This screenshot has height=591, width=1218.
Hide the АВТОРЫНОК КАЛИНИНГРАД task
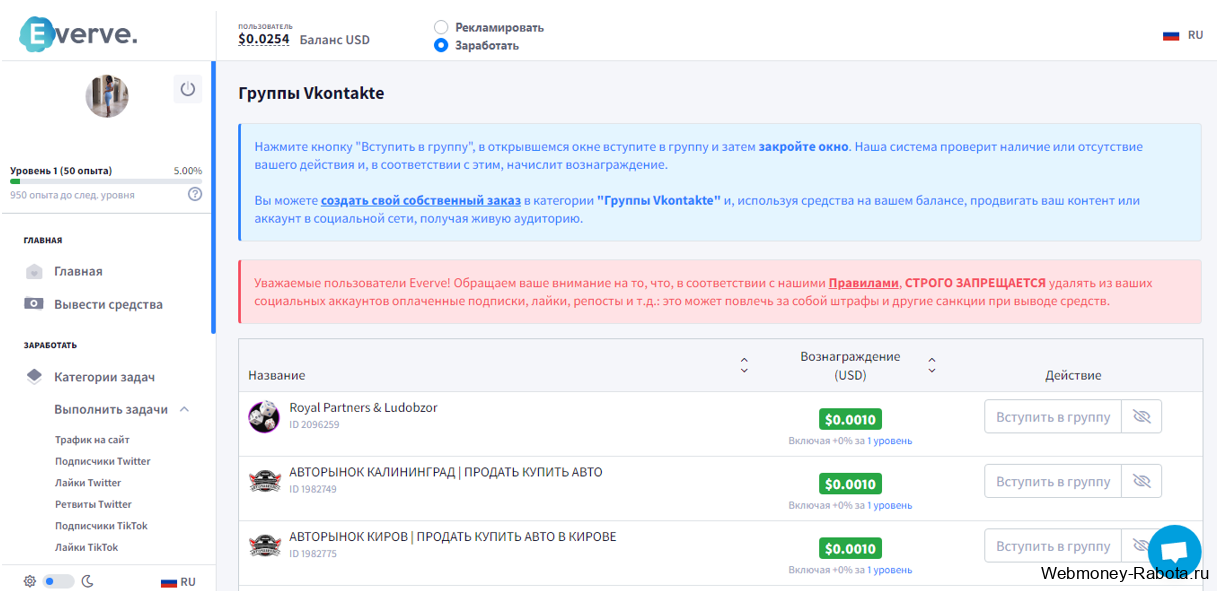pos(1142,481)
